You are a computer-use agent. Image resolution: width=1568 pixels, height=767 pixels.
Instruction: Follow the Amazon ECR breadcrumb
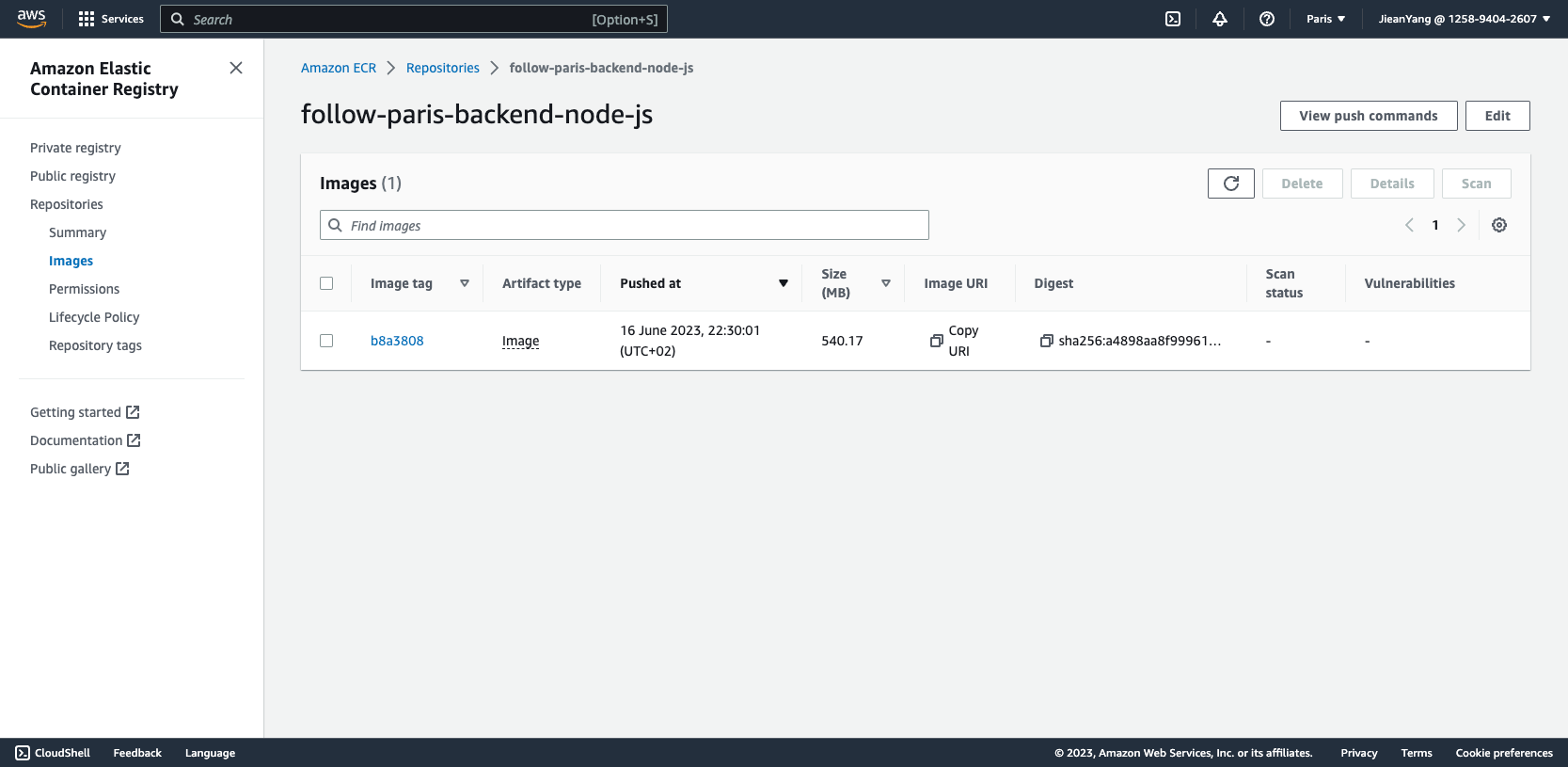pyautogui.click(x=339, y=68)
